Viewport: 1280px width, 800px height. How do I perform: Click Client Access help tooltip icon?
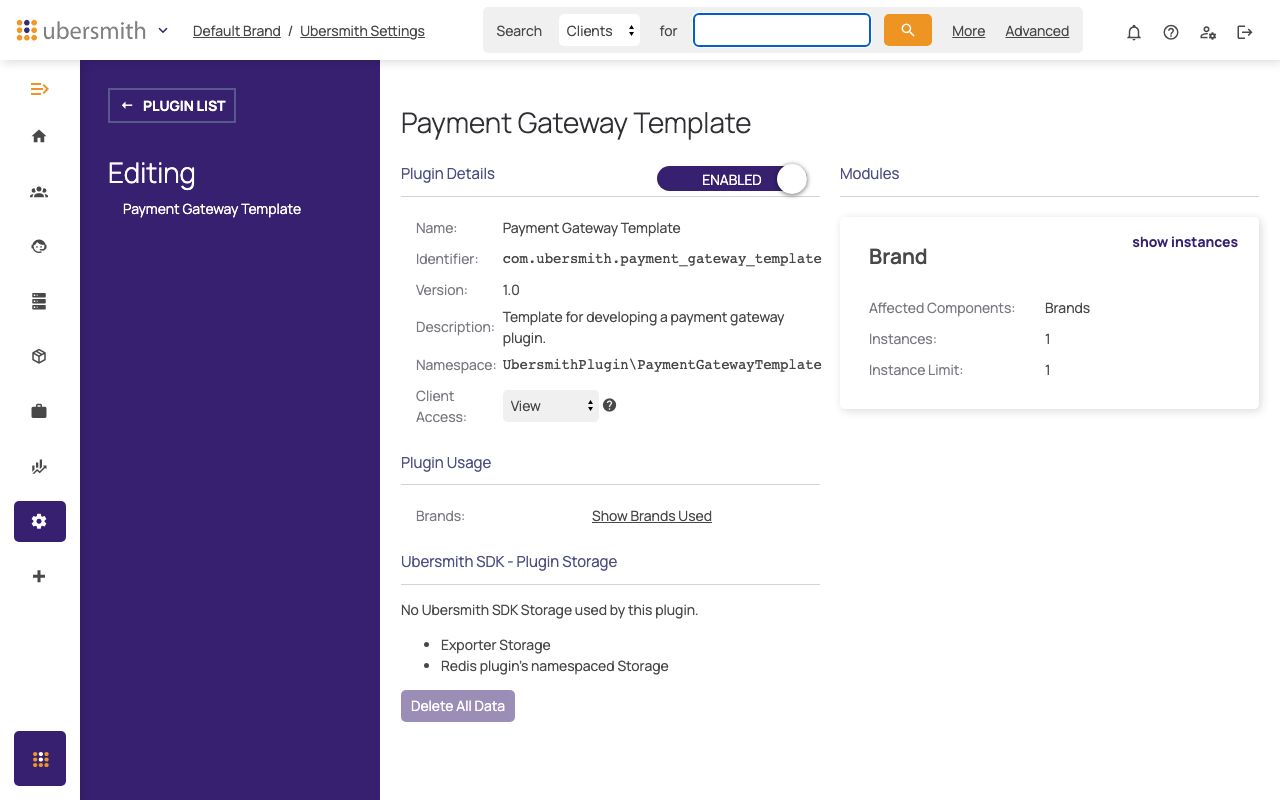click(610, 405)
